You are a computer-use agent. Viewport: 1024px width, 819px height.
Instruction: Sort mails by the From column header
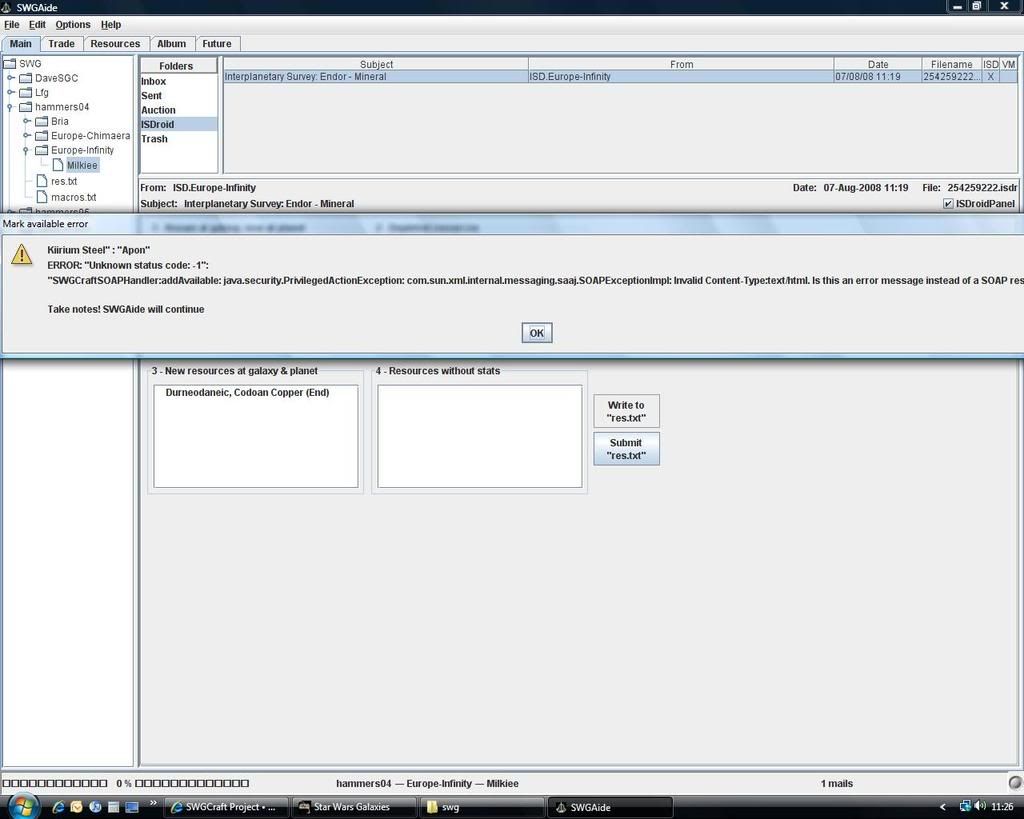click(681, 64)
